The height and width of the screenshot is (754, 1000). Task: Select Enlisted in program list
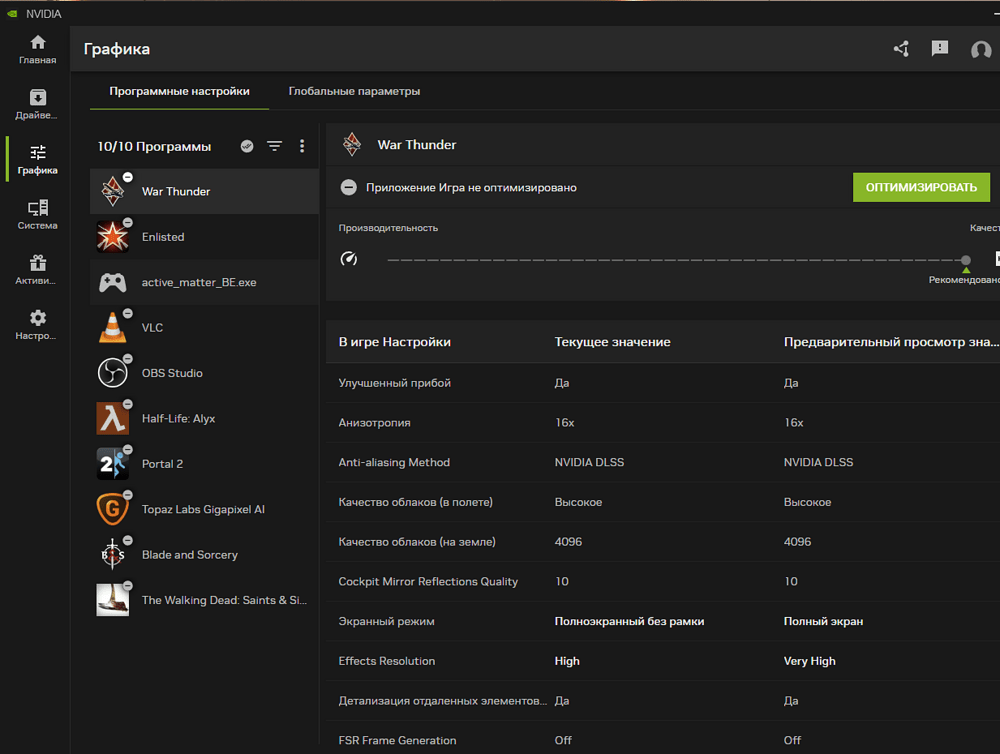click(204, 237)
